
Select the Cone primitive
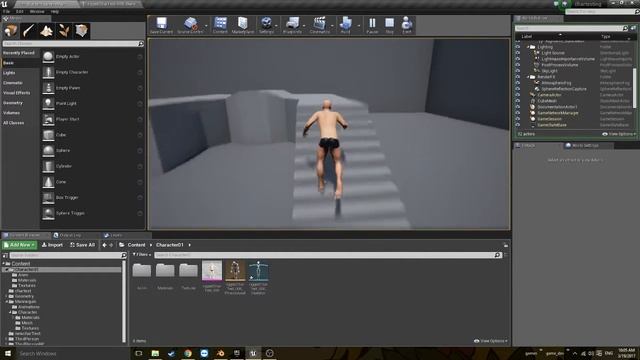[x=93, y=182]
